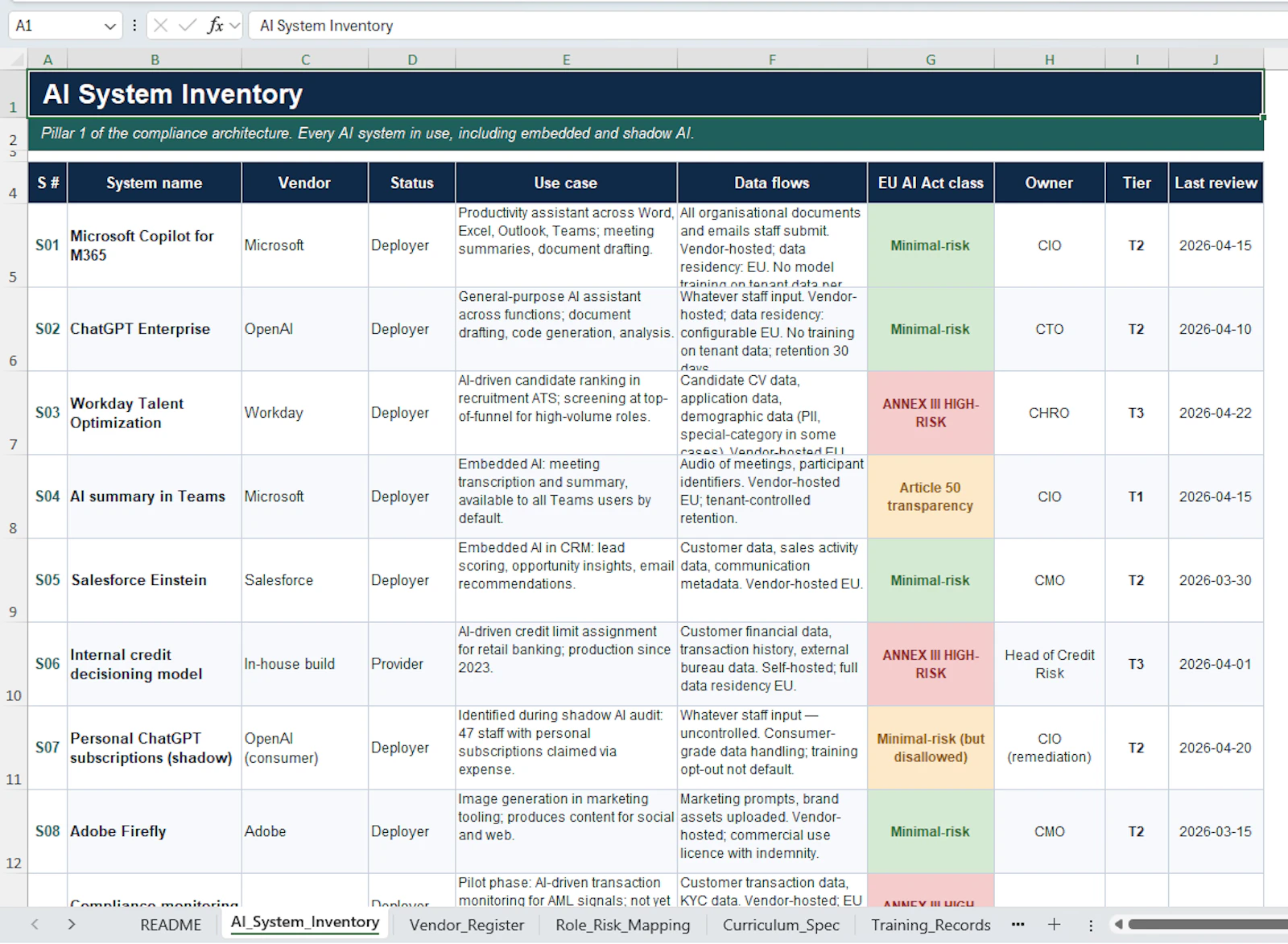Select row 5 header
Viewport: 1288px width, 944px height.
point(13,245)
